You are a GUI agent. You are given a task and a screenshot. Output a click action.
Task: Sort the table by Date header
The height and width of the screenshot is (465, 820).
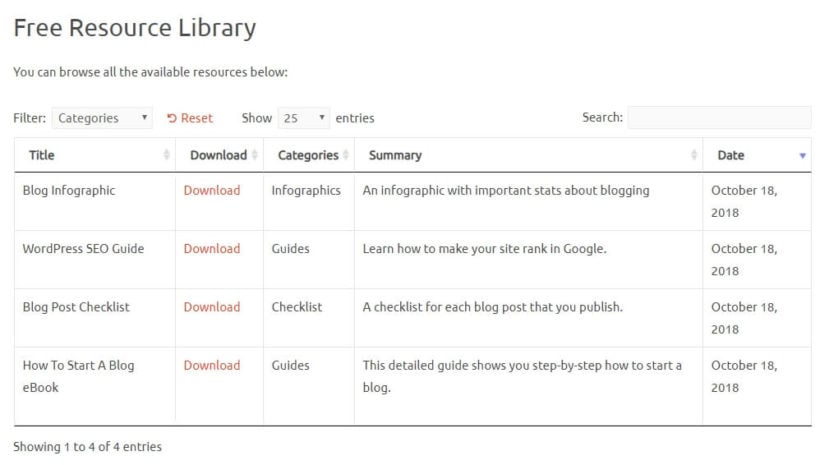click(x=731, y=155)
